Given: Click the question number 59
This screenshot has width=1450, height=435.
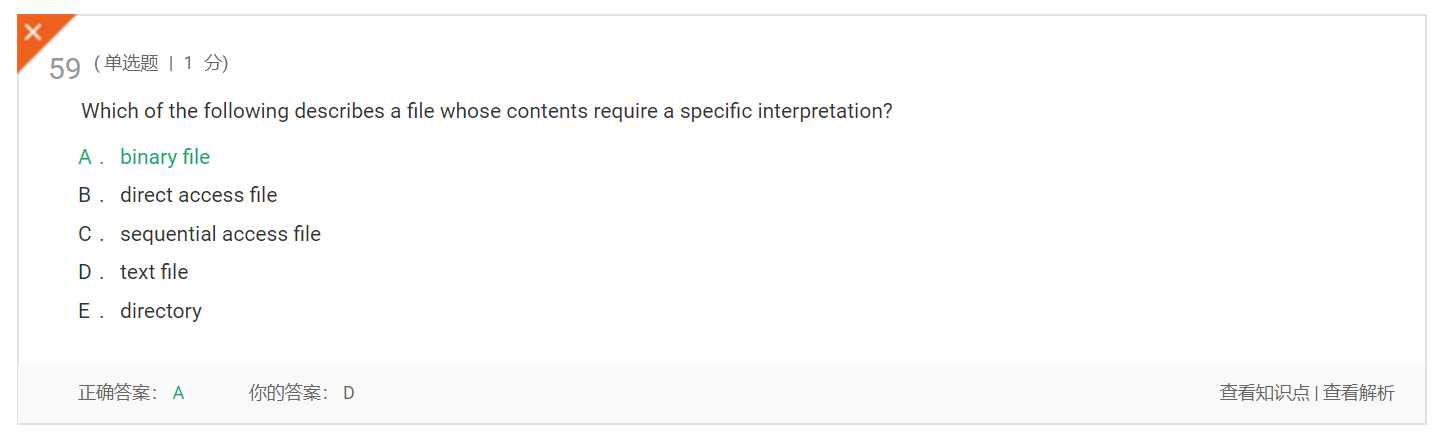Looking at the screenshot, I should (65, 69).
